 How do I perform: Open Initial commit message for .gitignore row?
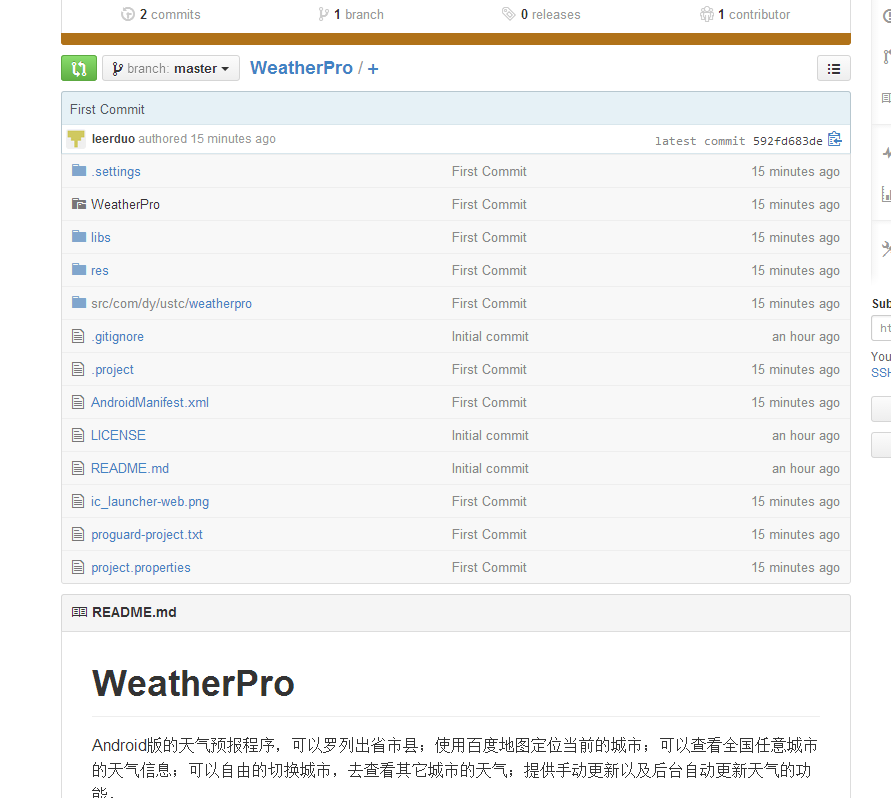(490, 336)
